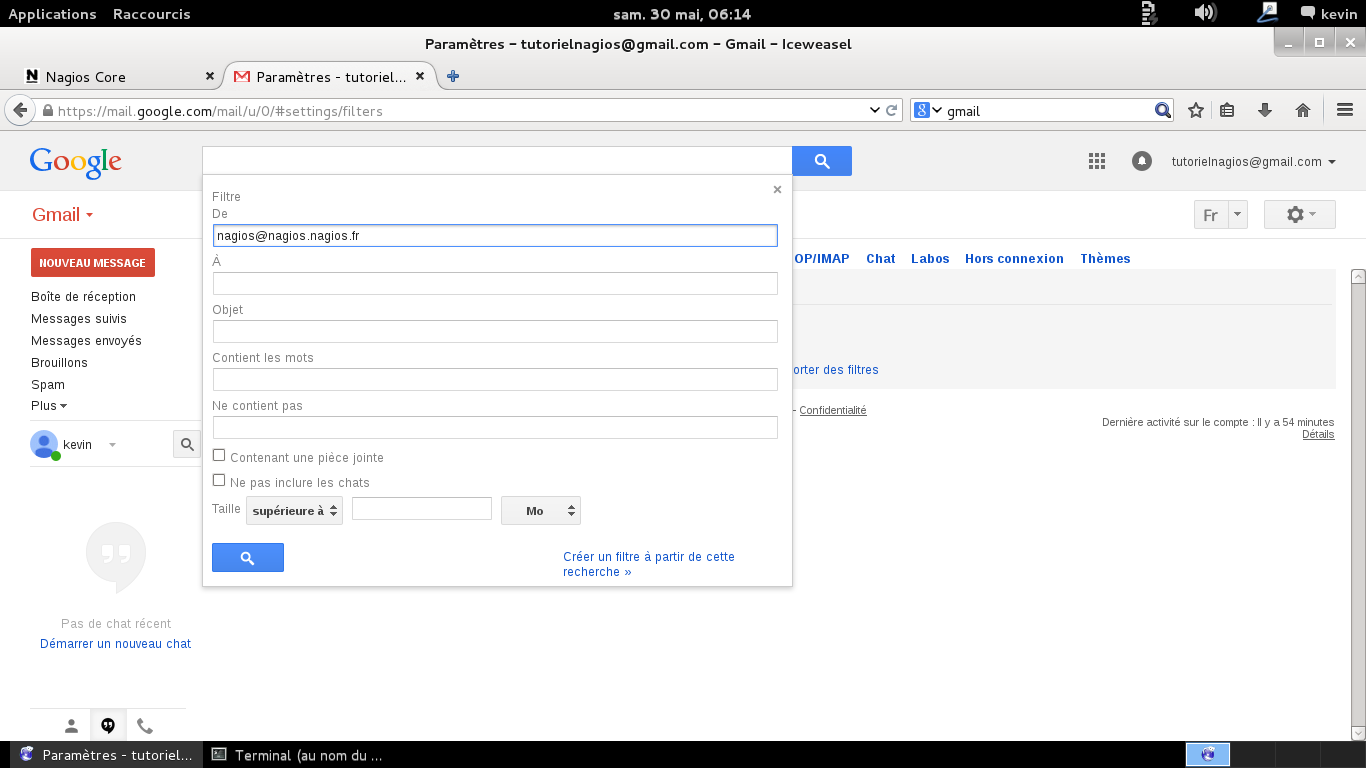Open the Brouillons folder

tap(59, 362)
